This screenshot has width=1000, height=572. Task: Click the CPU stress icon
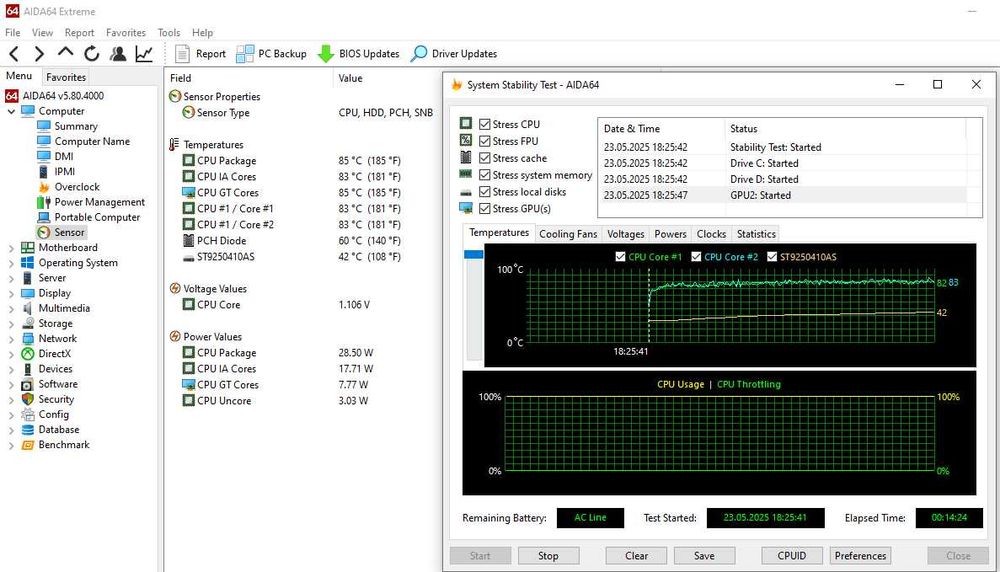466,123
